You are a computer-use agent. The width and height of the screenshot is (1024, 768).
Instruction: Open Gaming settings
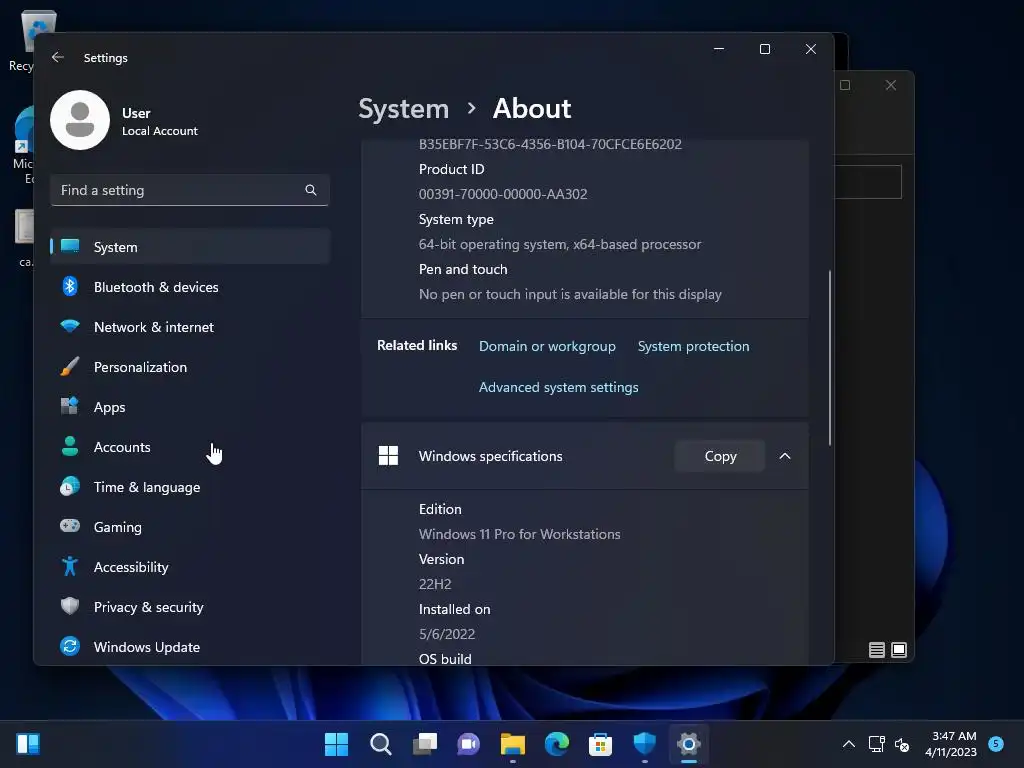coord(190,526)
